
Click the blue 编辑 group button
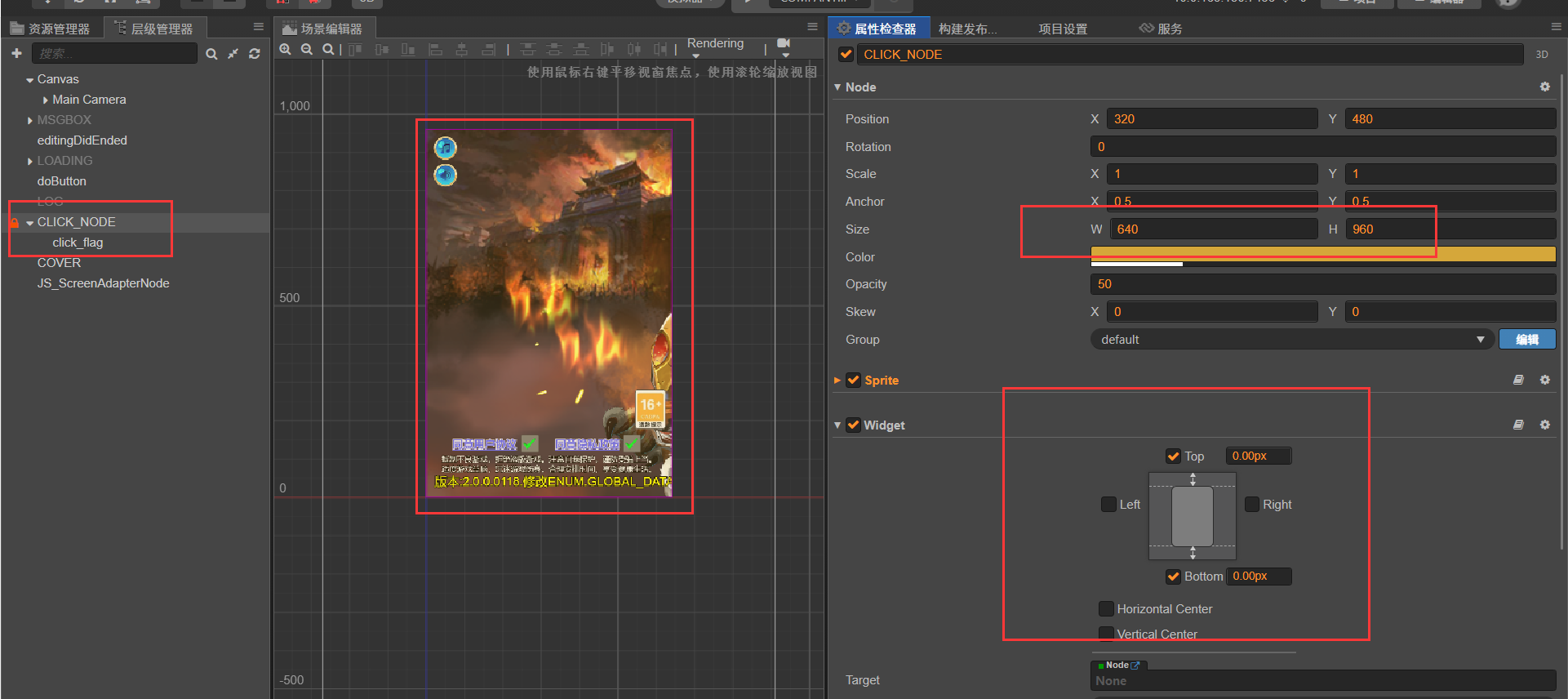pos(1527,339)
